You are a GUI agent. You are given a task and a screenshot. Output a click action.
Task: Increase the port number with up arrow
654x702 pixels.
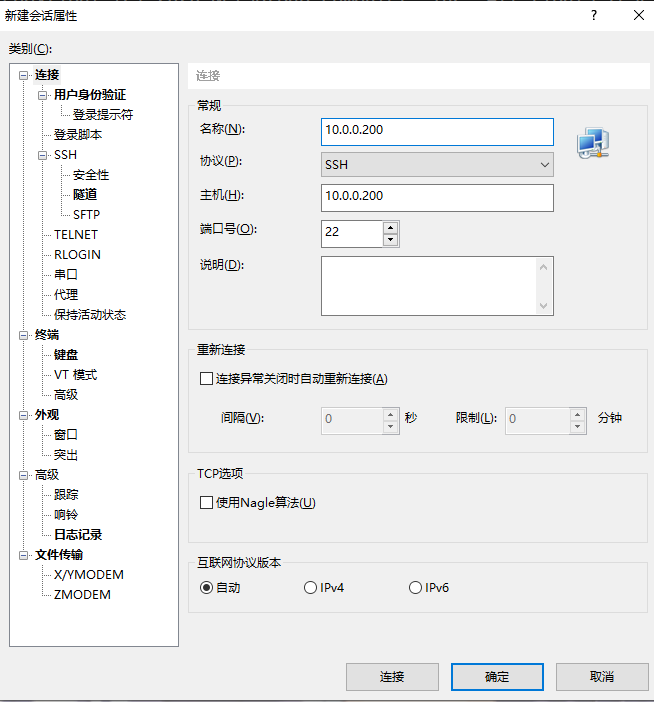click(391, 227)
